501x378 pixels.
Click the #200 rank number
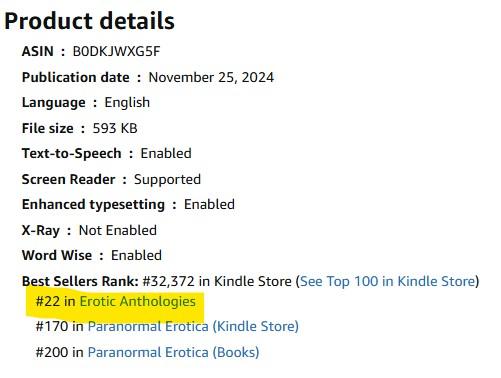pos(52,352)
